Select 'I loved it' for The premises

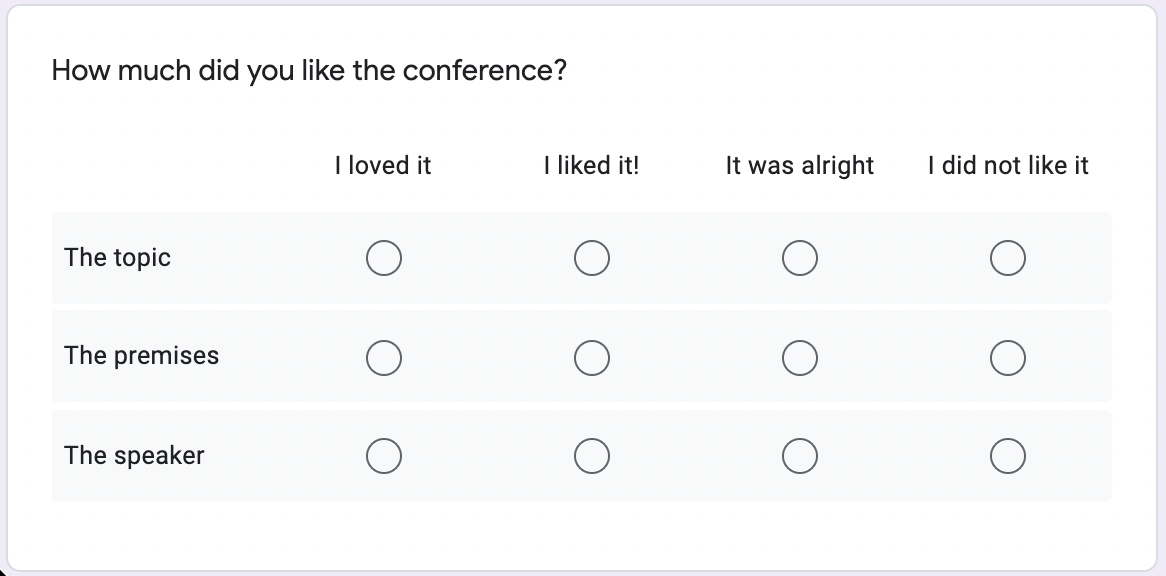pos(384,357)
